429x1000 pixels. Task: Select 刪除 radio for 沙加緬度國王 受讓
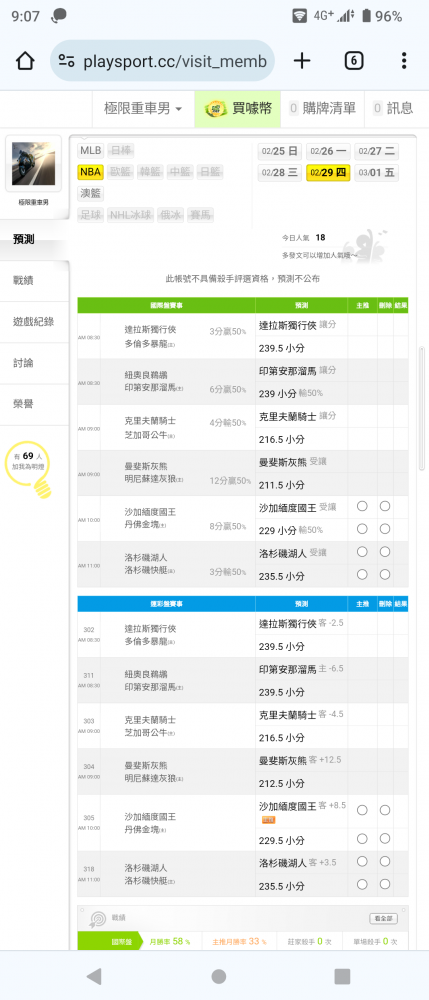coord(385,506)
